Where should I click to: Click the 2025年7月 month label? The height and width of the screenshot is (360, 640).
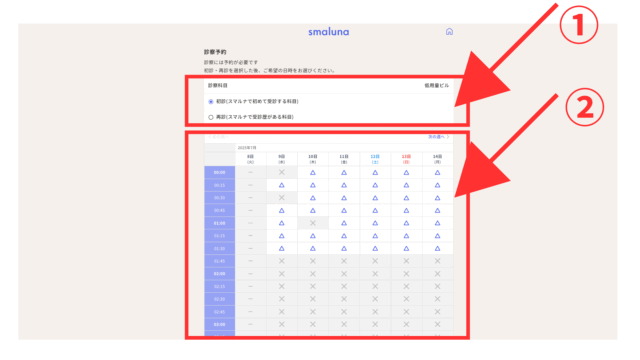pyautogui.click(x=247, y=148)
